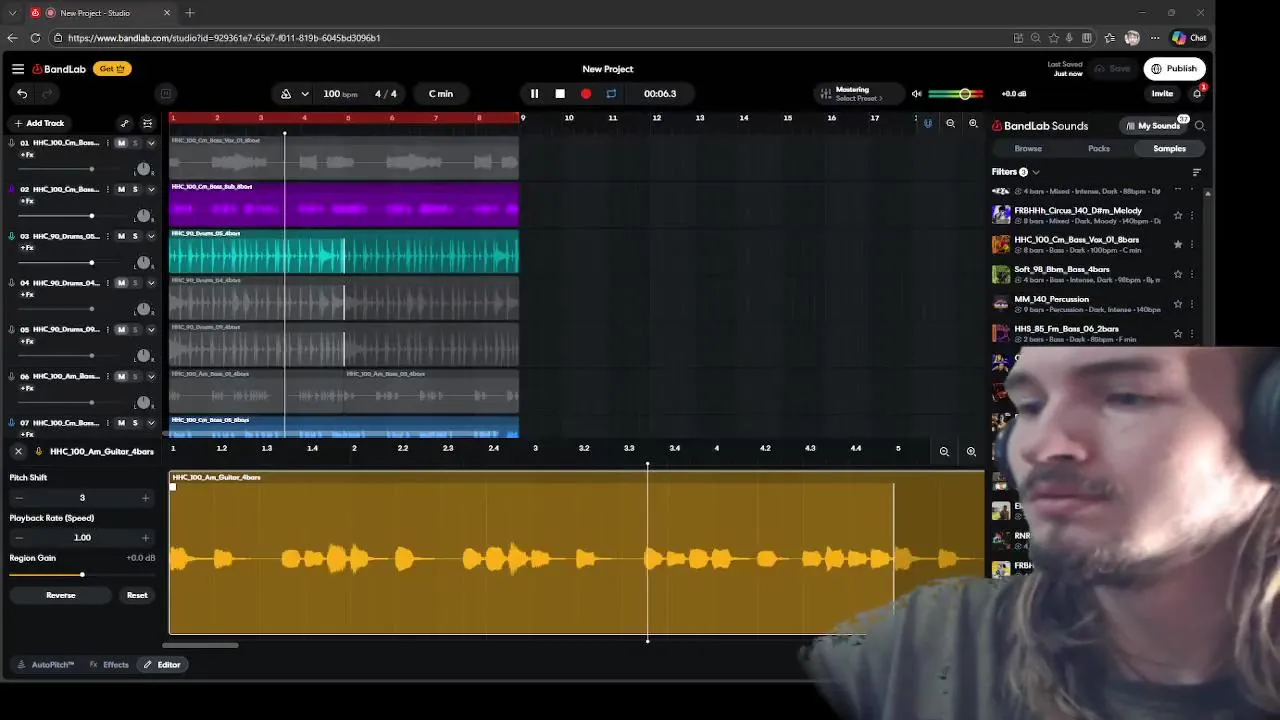Pause playback
The image size is (1280, 720).
pyautogui.click(x=534, y=94)
